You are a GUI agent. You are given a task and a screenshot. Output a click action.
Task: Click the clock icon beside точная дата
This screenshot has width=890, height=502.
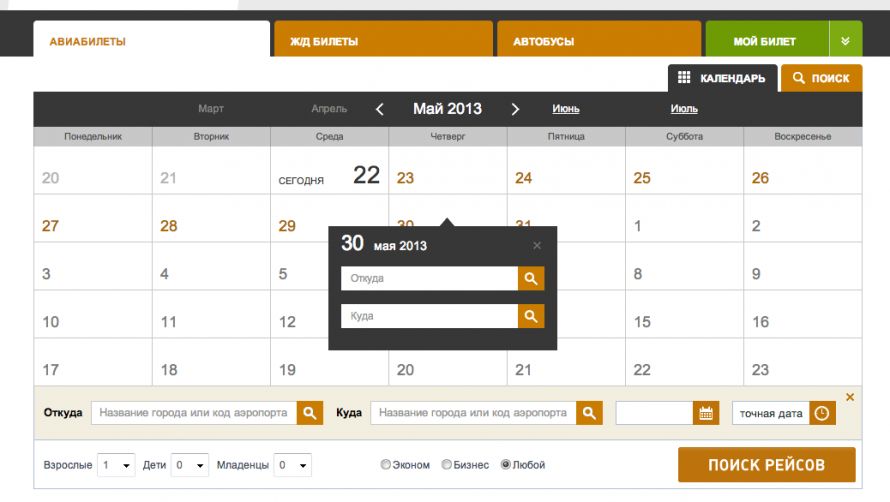point(822,413)
